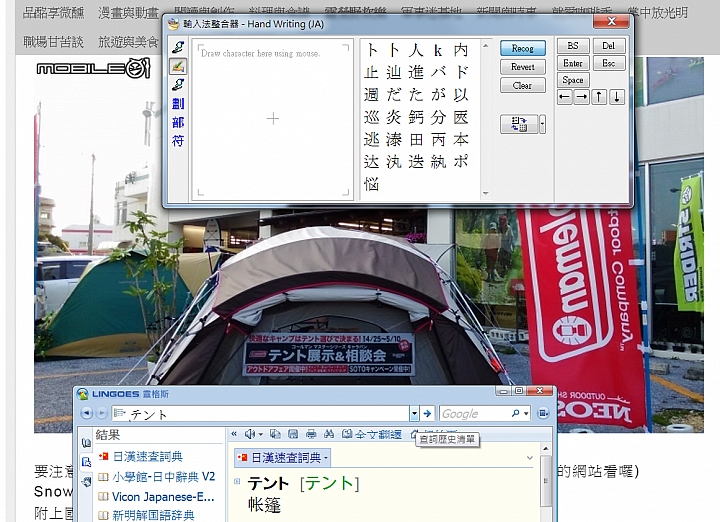Image resolution: width=720 pixels, height=522 pixels.
Task: Click Recog to recognize handwriting
Action: point(523,48)
